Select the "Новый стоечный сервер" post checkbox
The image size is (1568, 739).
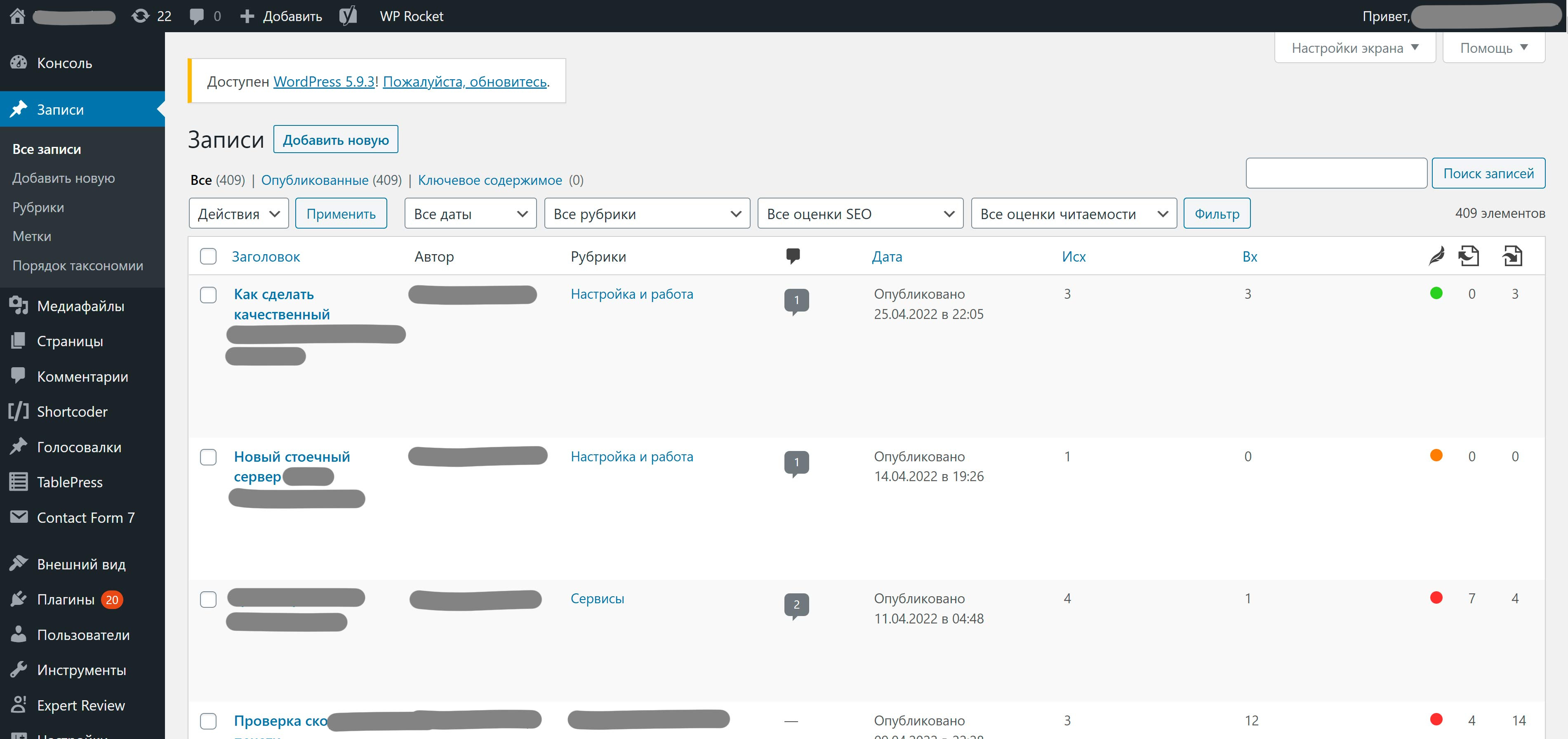coord(208,457)
